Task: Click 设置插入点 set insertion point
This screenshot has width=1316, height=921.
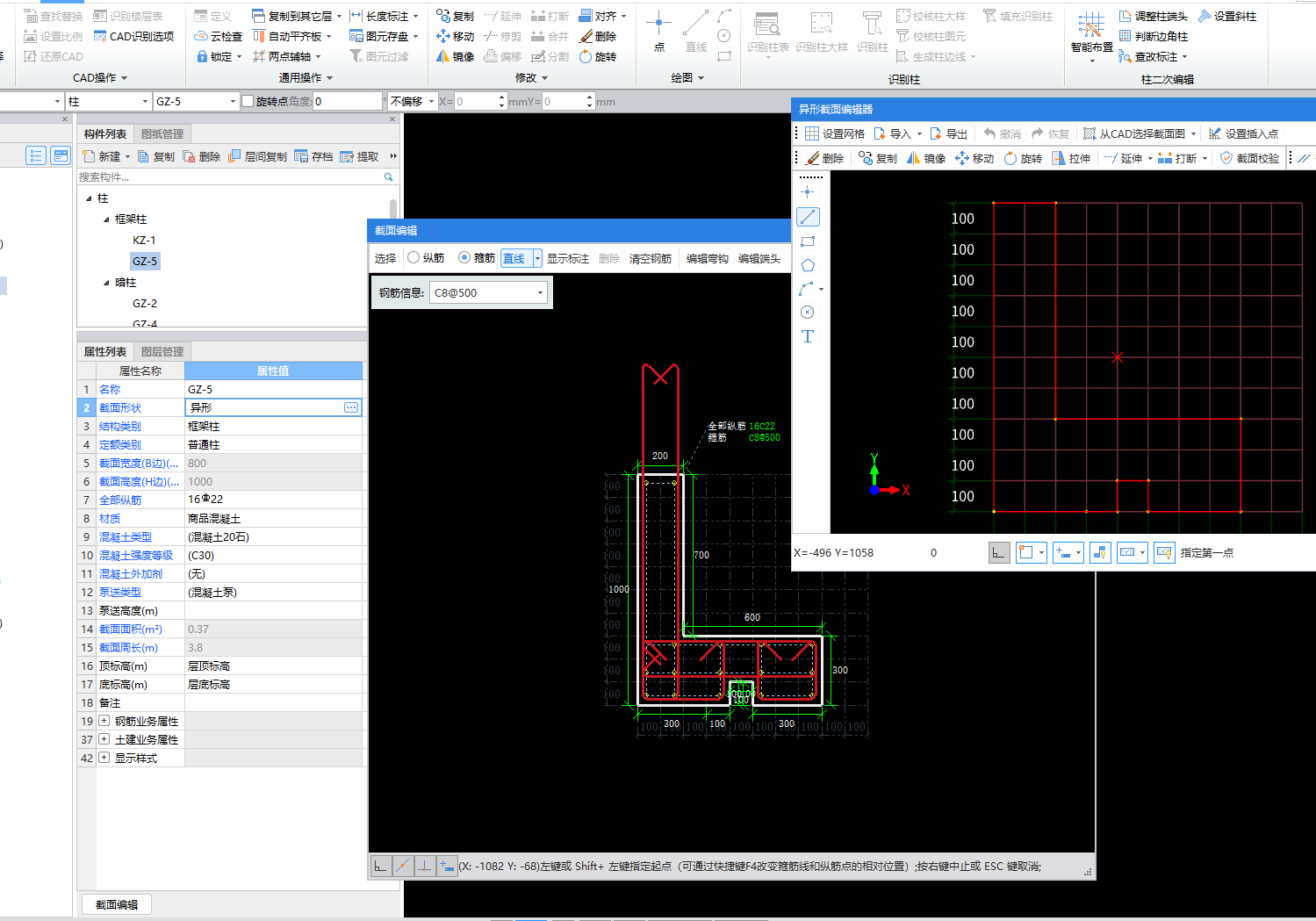Action: (1243, 133)
